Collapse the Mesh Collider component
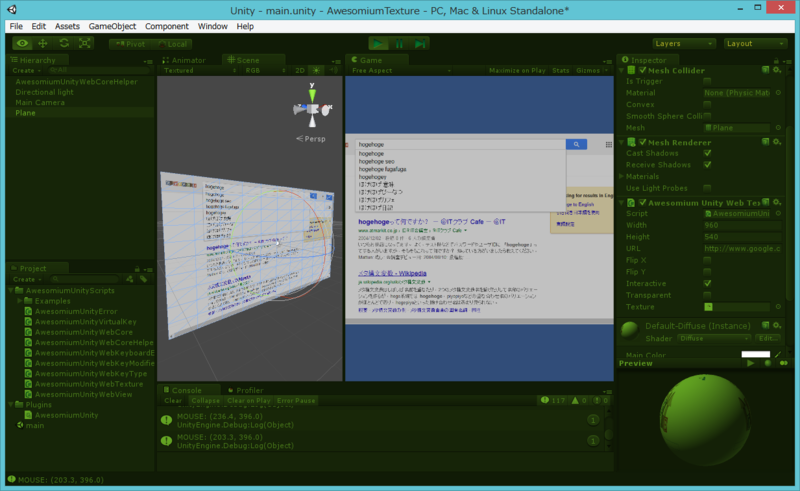Viewport: 800px width, 491px height. click(x=621, y=70)
